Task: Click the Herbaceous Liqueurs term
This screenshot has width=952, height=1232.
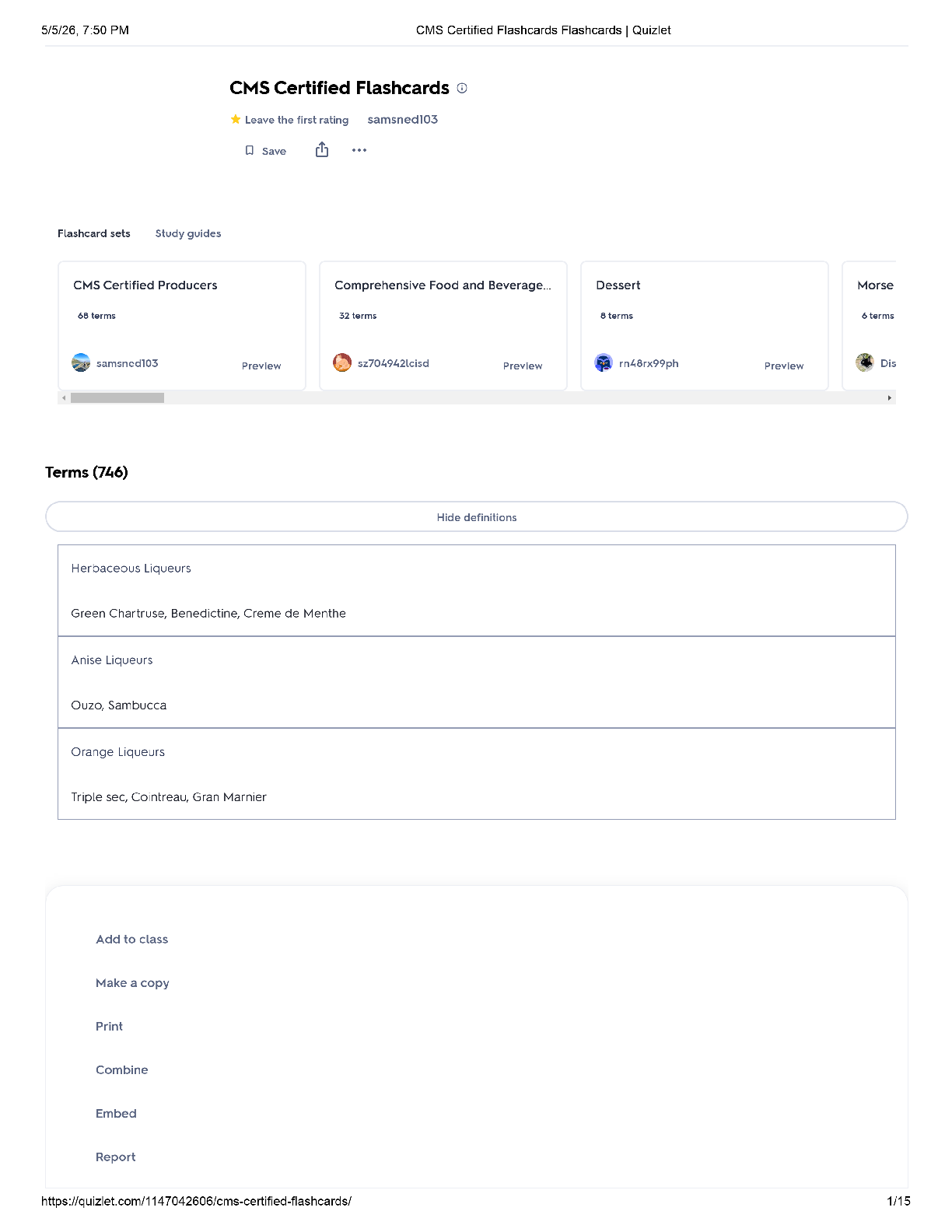Action: (x=131, y=569)
